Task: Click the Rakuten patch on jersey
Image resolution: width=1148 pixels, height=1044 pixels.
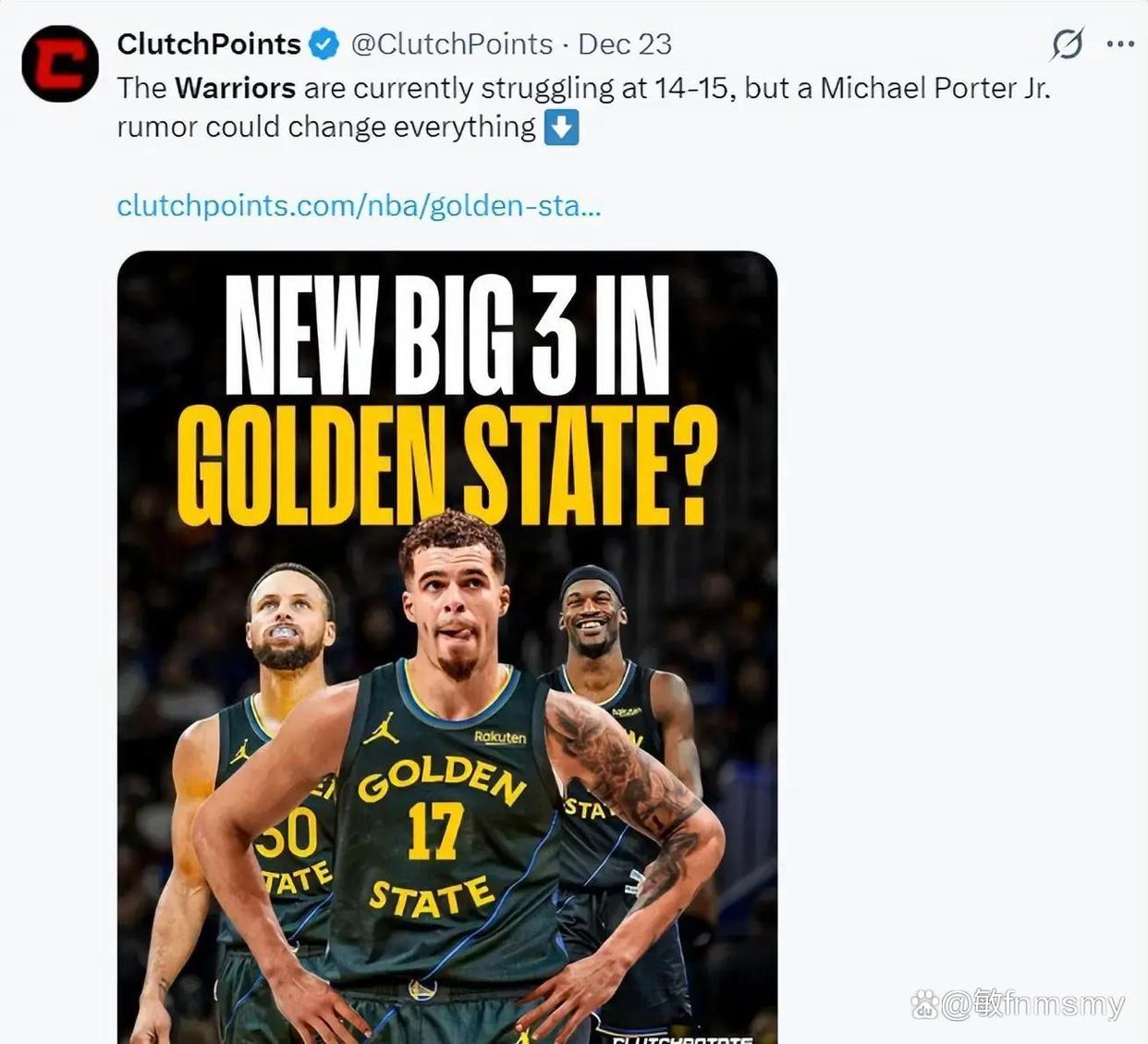Action: pyautogui.click(x=500, y=737)
